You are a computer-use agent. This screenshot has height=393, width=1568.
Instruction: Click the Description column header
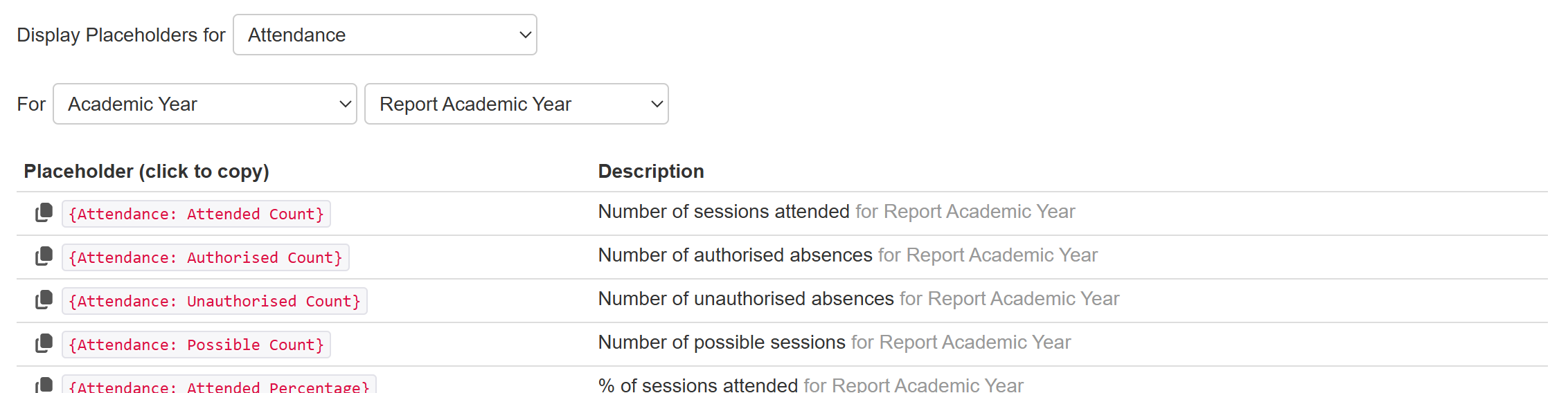[x=650, y=171]
